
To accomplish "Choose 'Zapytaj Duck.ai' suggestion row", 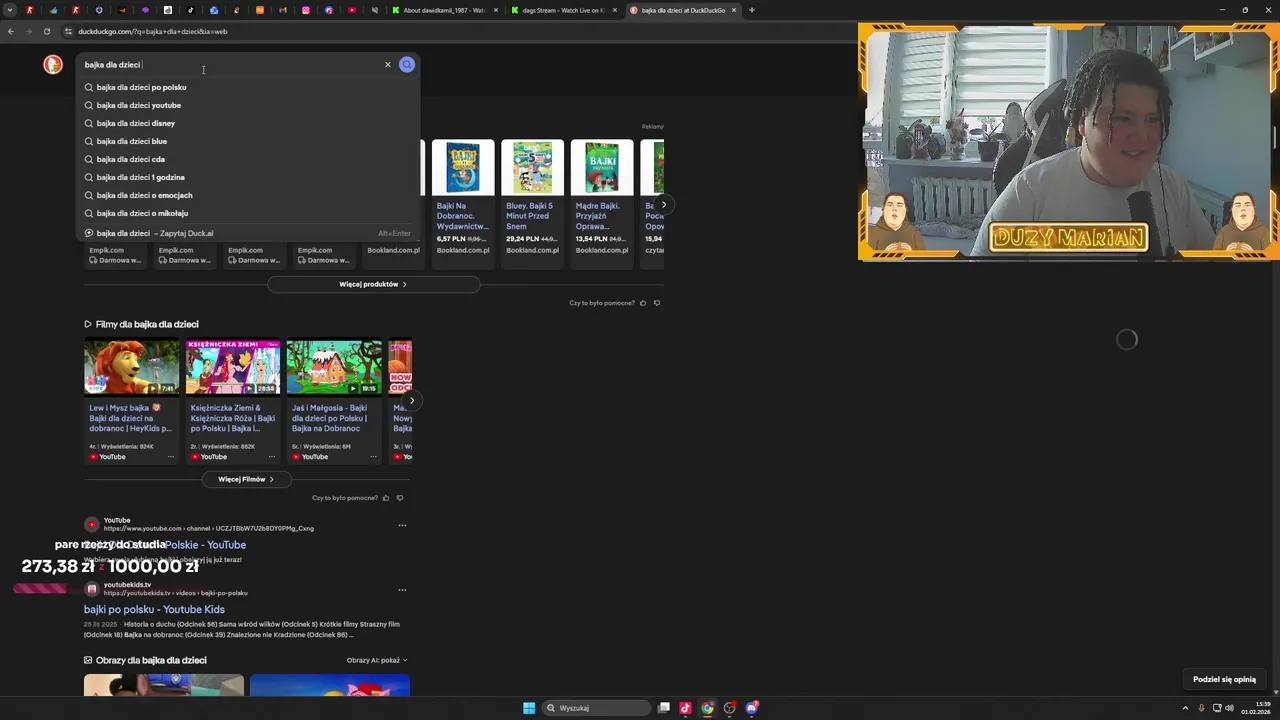I will point(248,233).
